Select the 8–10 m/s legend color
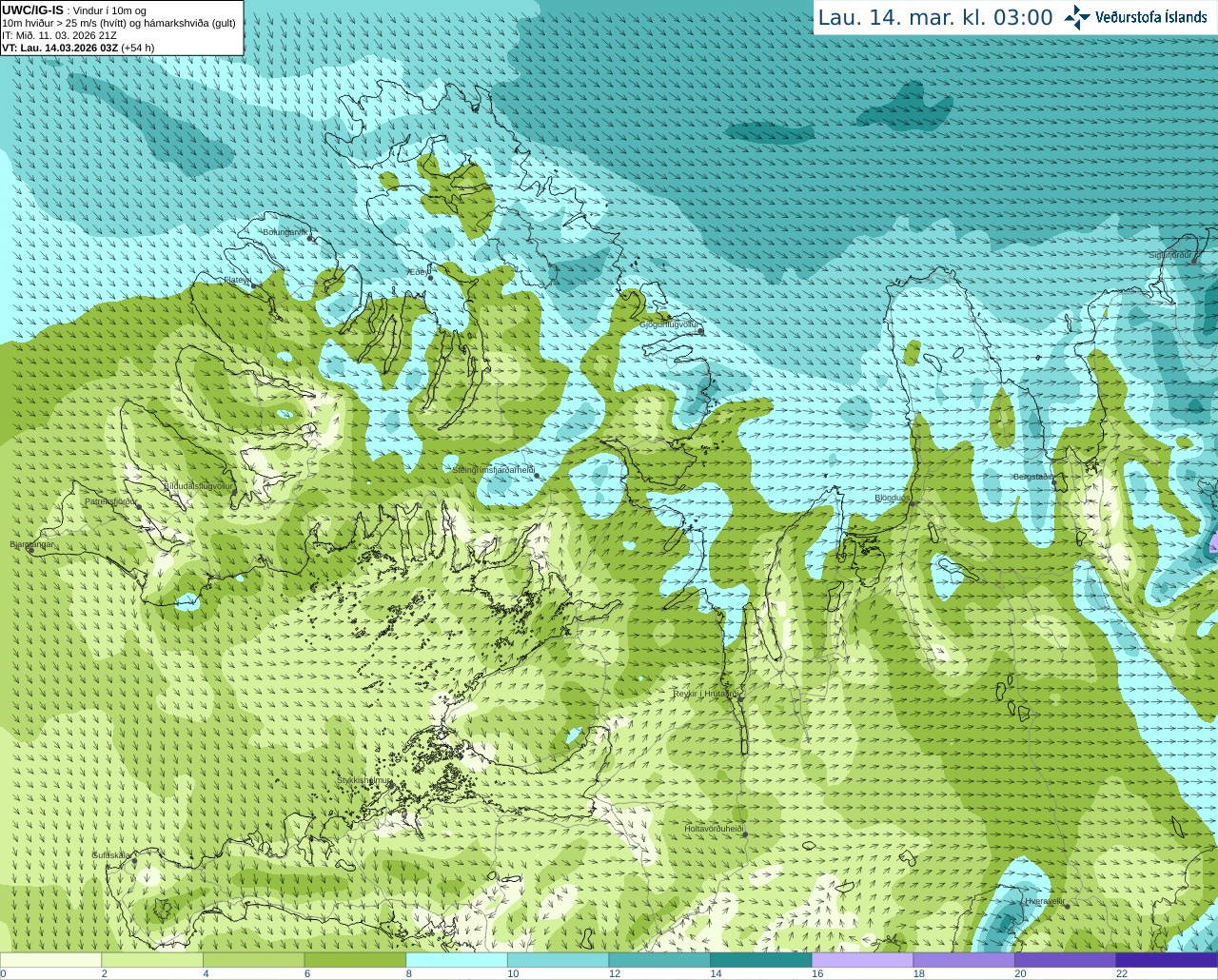 coord(457,960)
